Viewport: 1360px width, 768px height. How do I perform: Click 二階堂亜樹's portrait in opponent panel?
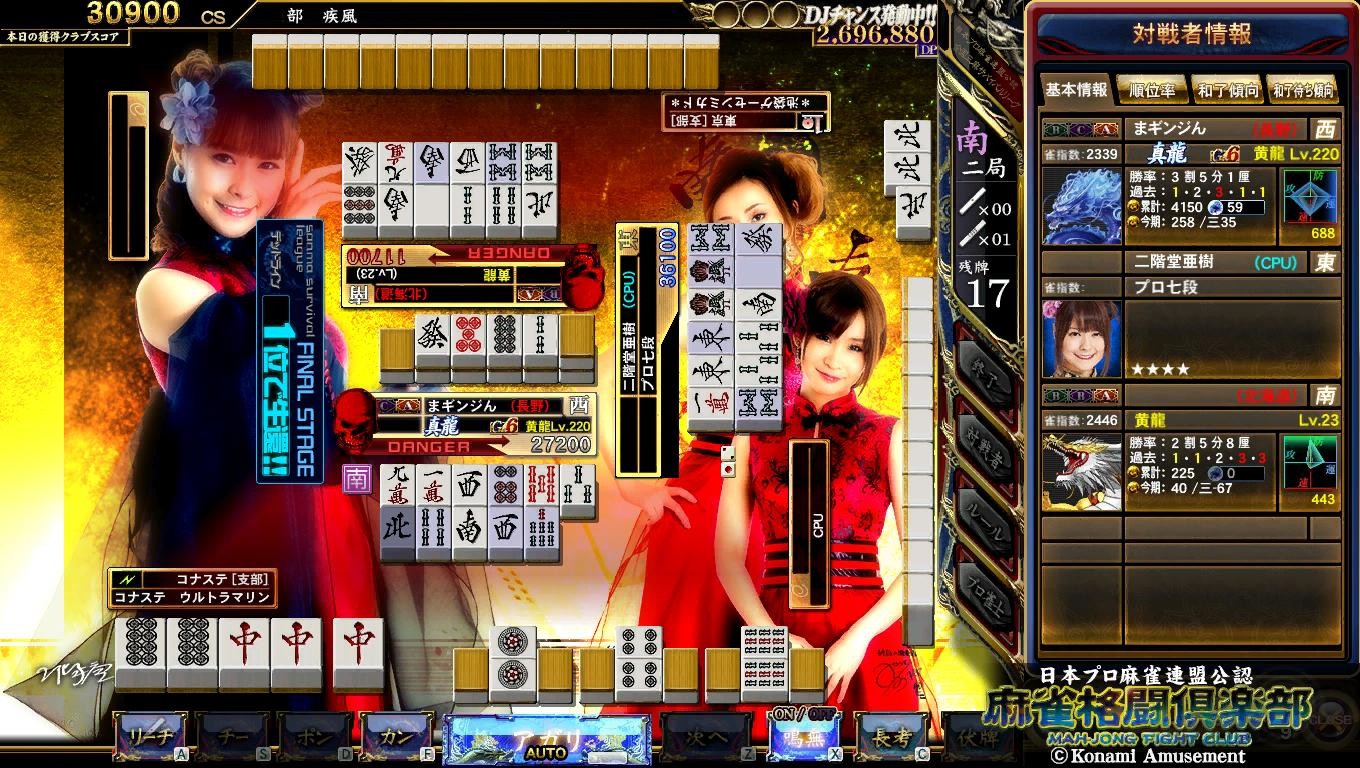1082,338
